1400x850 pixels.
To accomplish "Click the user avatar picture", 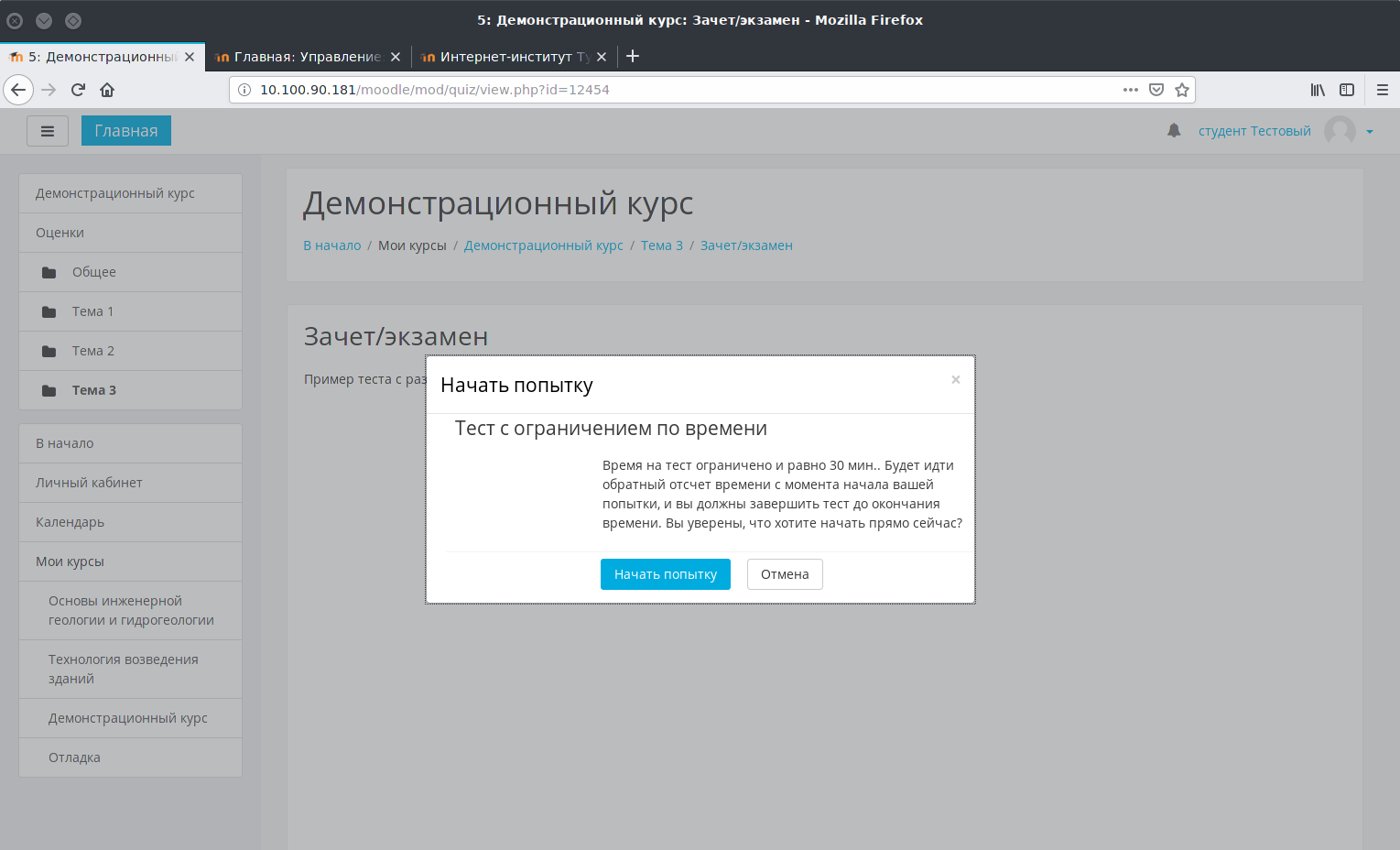I will coord(1340,131).
